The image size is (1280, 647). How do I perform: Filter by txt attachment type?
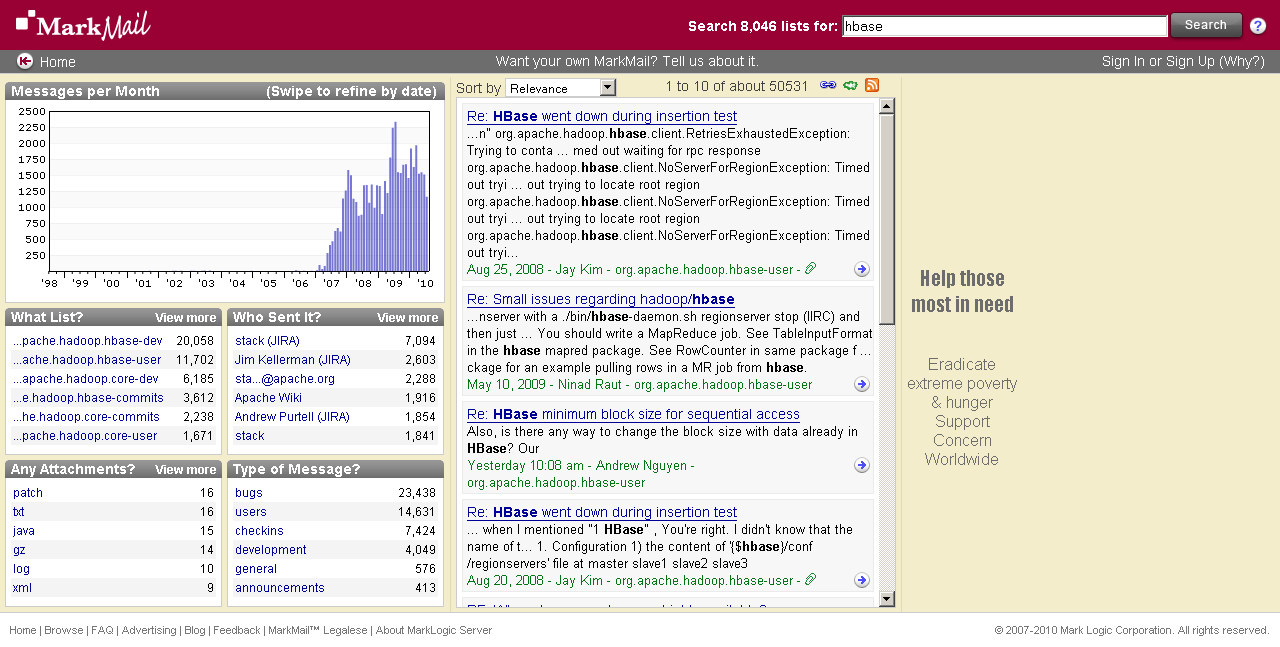(x=19, y=512)
